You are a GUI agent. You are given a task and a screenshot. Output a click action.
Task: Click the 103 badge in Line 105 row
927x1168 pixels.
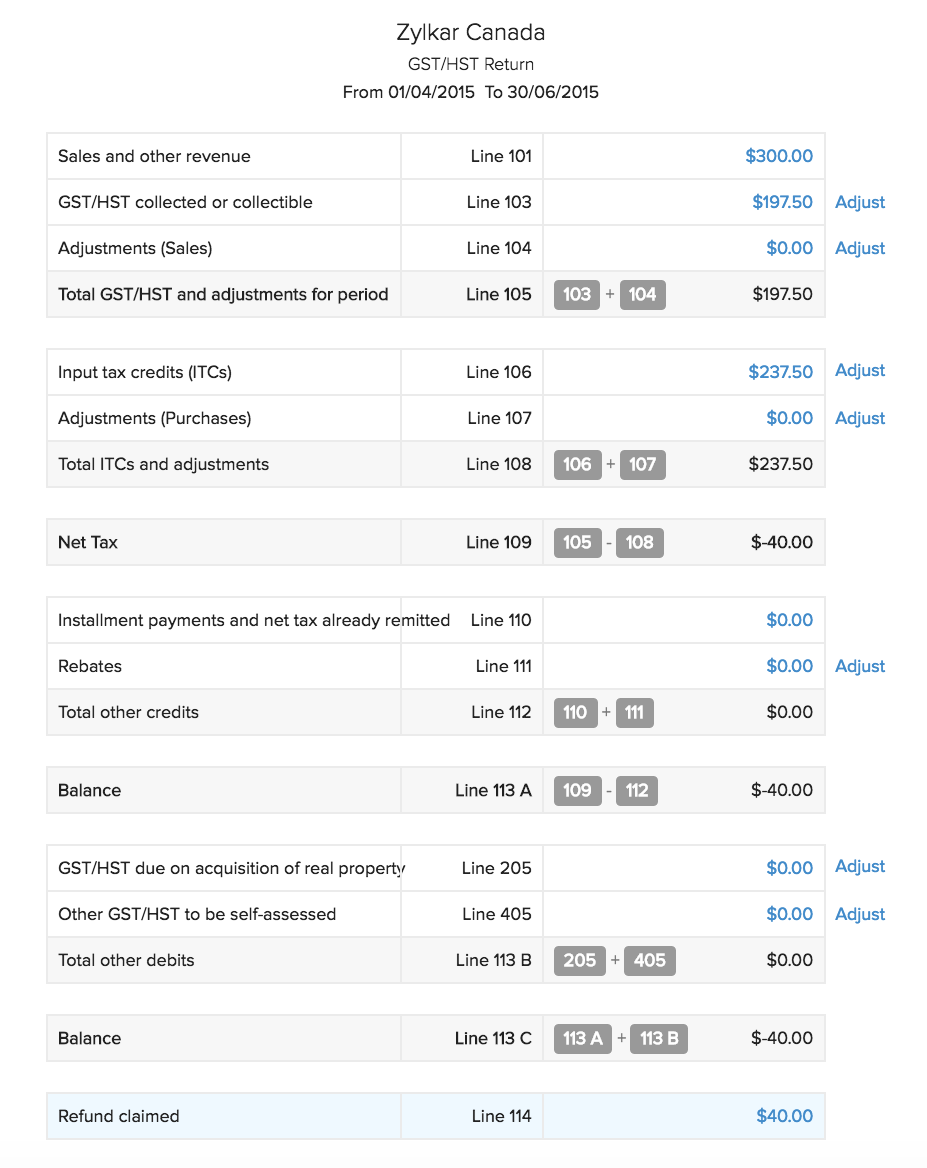577,294
